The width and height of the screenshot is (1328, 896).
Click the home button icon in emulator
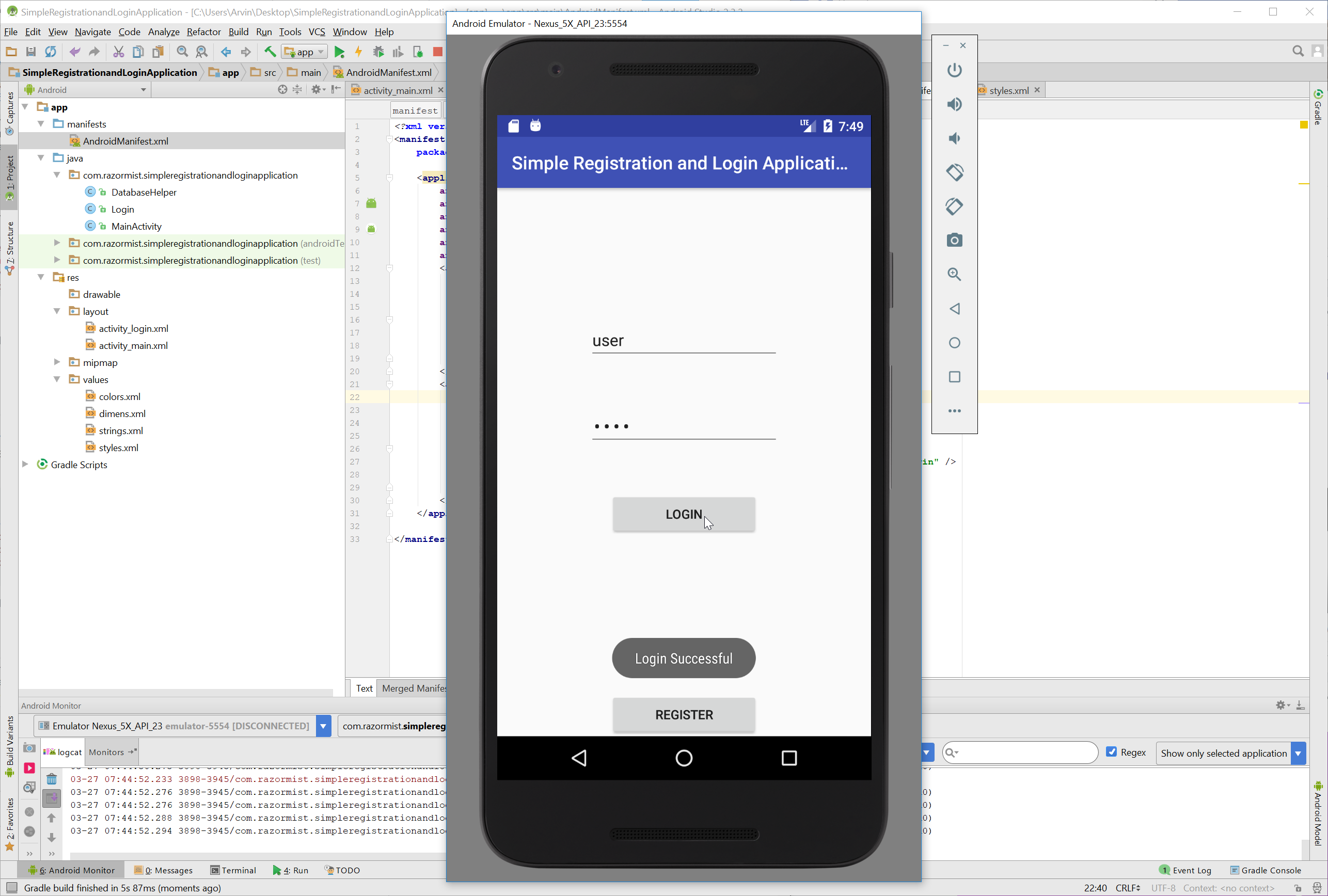pyautogui.click(x=684, y=757)
